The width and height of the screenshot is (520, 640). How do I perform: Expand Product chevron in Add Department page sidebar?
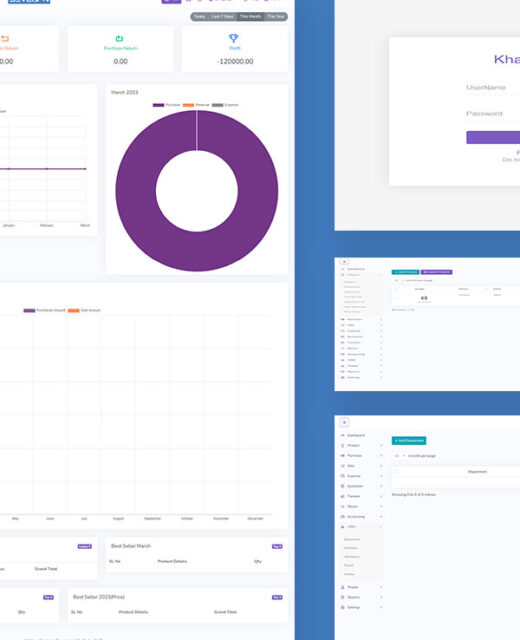click(x=381, y=445)
